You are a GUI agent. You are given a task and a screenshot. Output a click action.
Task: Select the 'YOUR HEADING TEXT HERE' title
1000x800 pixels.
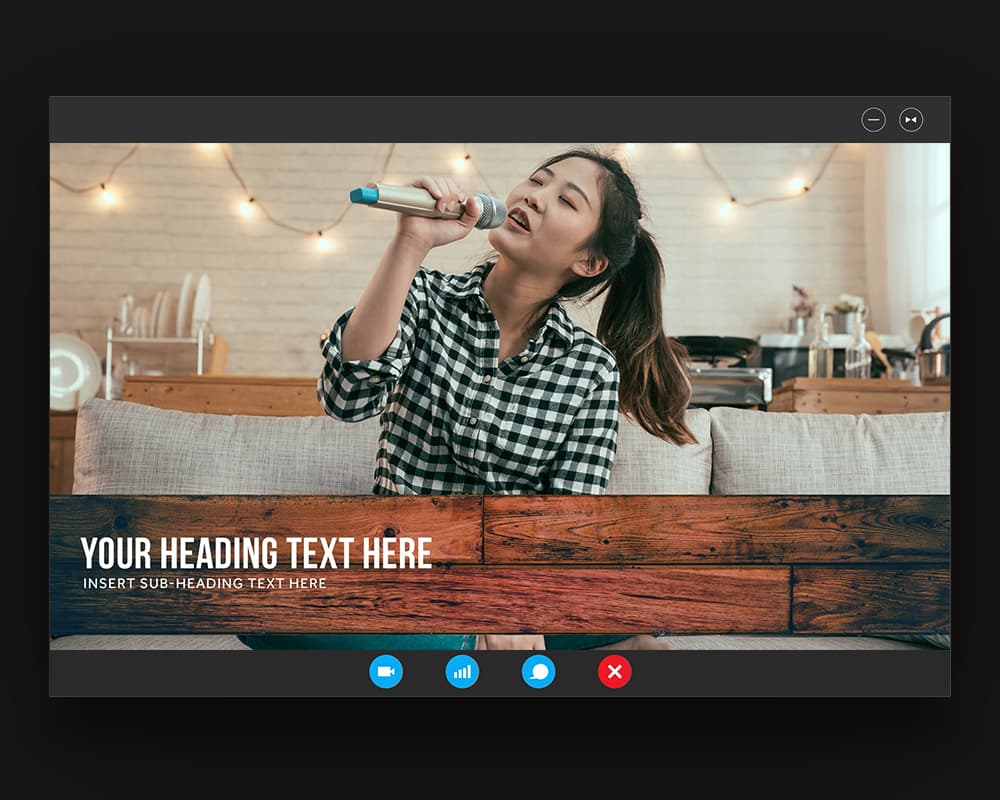tap(256, 553)
